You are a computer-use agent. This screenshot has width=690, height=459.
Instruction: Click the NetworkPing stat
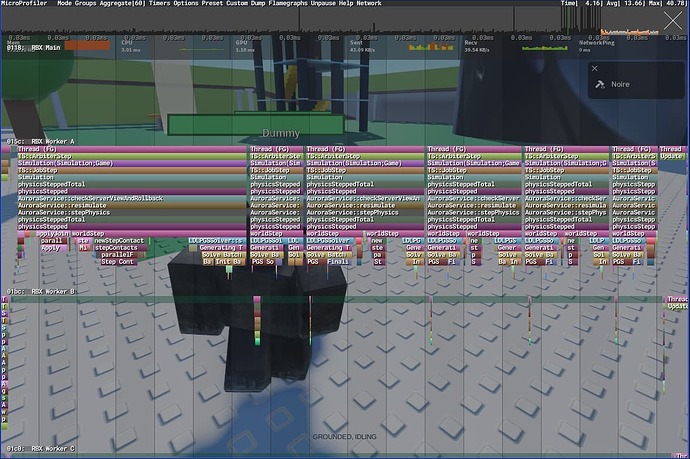pyautogui.click(x=596, y=46)
